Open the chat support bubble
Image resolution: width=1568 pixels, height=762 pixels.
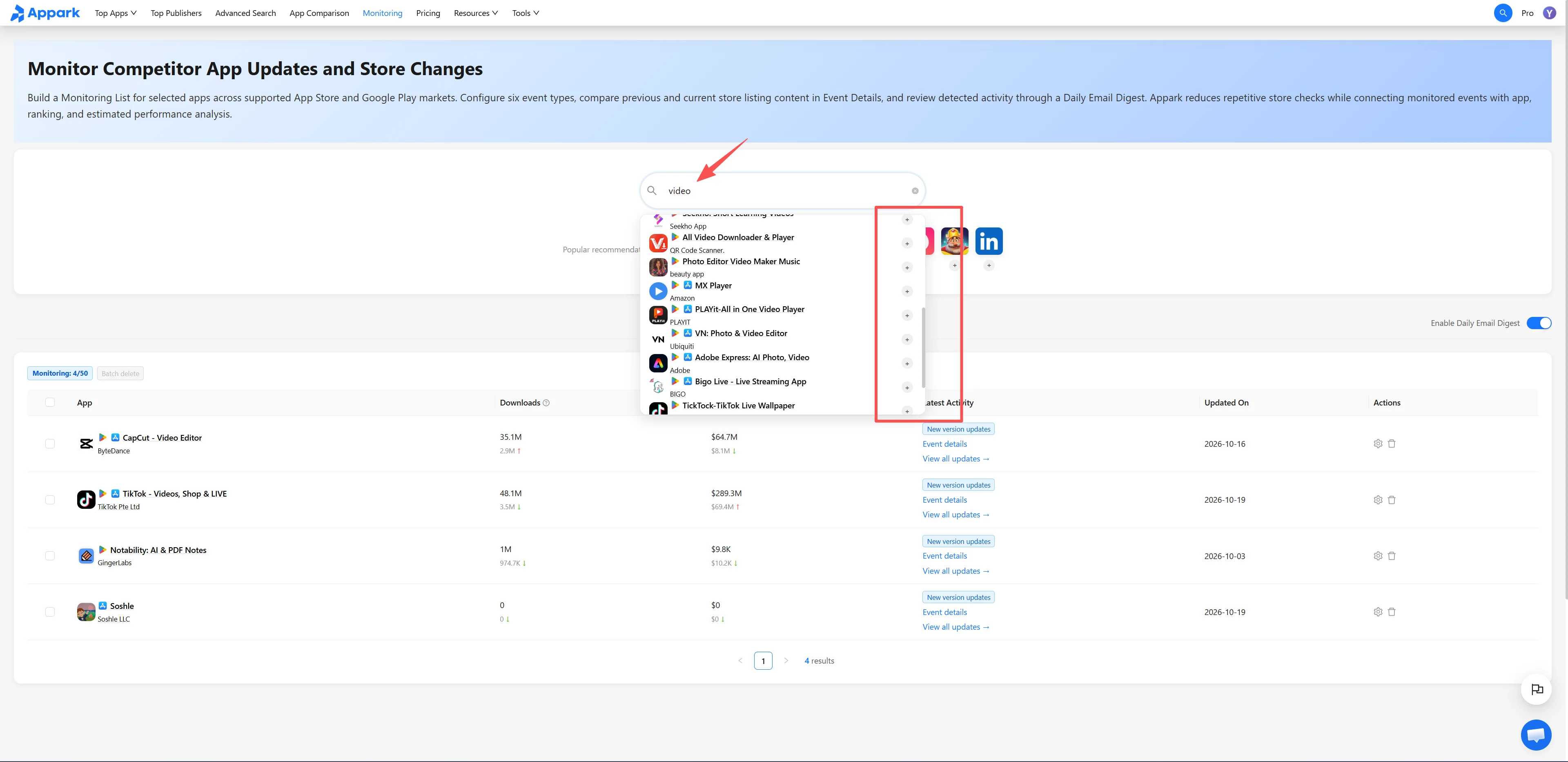point(1536,735)
